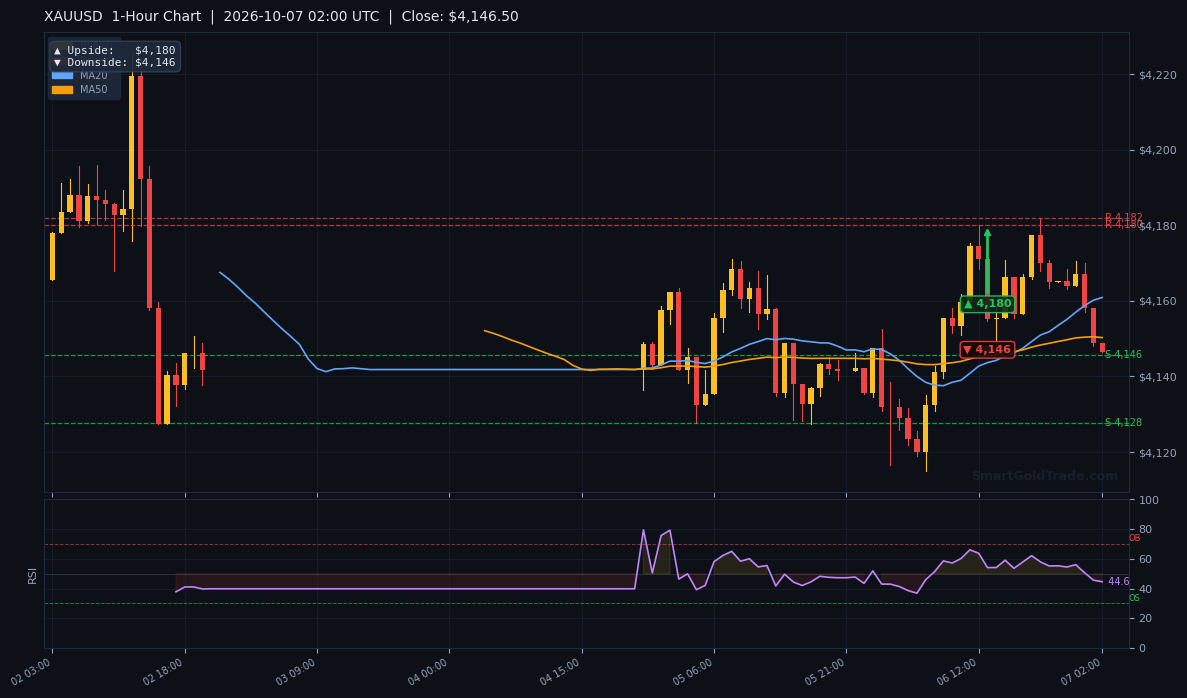Click the OB overbought label
The height and width of the screenshot is (698, 1187).
pos(1134,538)
